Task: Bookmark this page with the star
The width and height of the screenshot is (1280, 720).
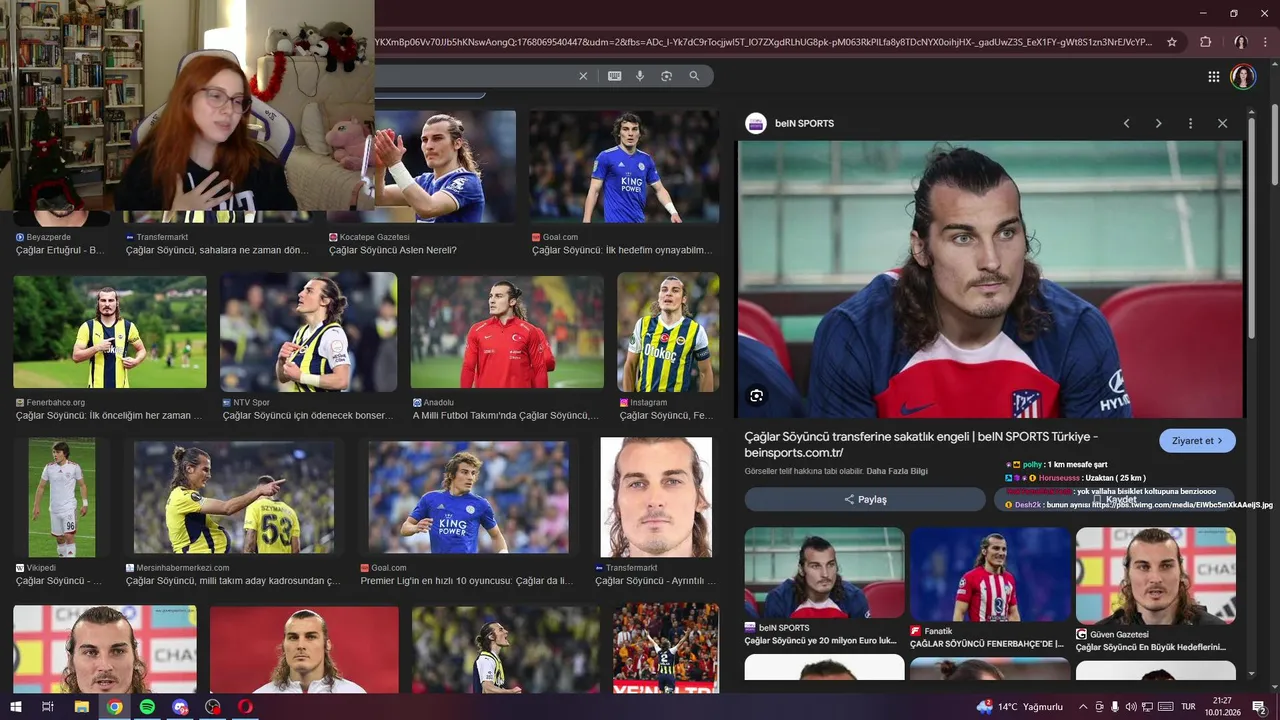Action: 1172,42
